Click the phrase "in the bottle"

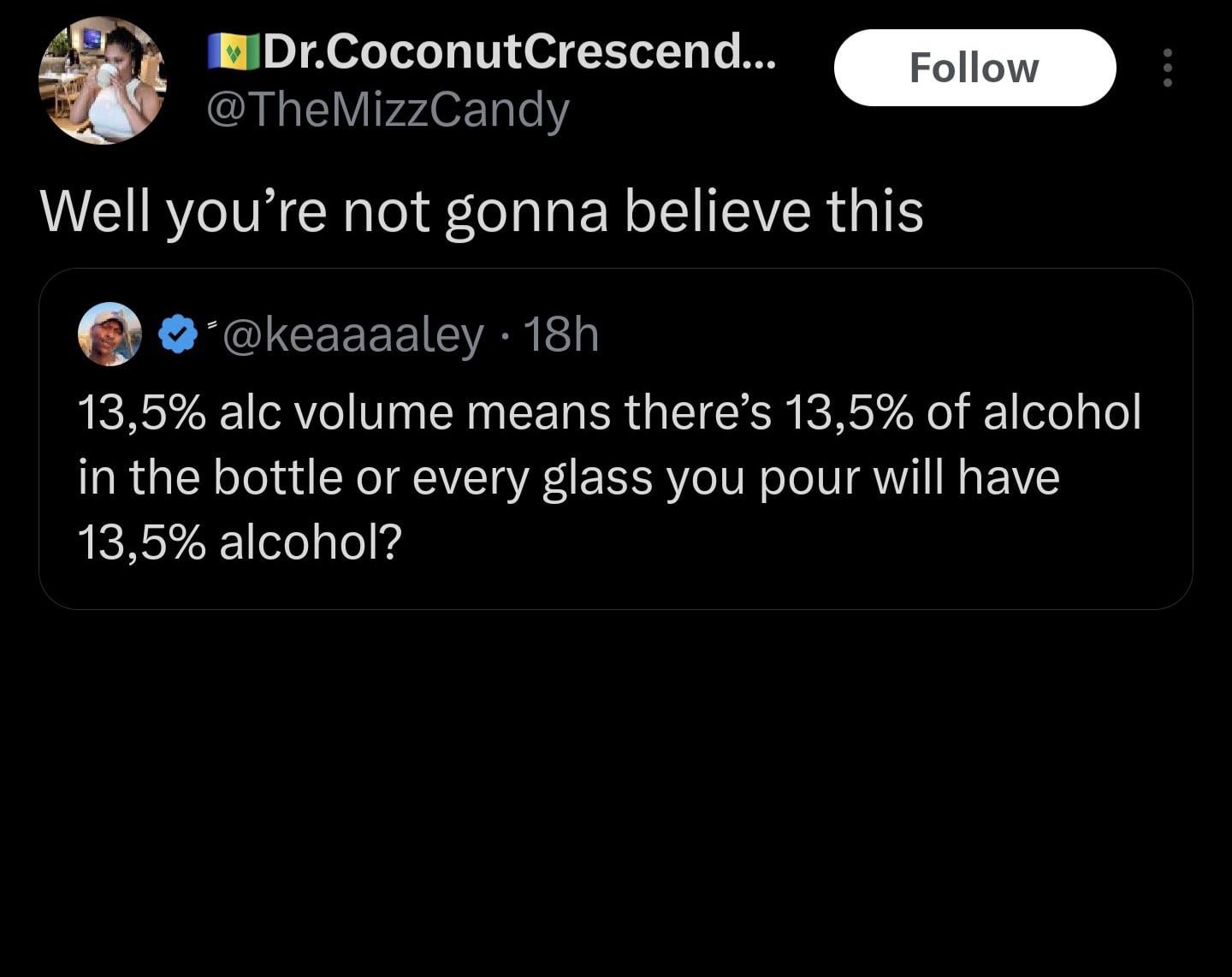click(210, 477)
